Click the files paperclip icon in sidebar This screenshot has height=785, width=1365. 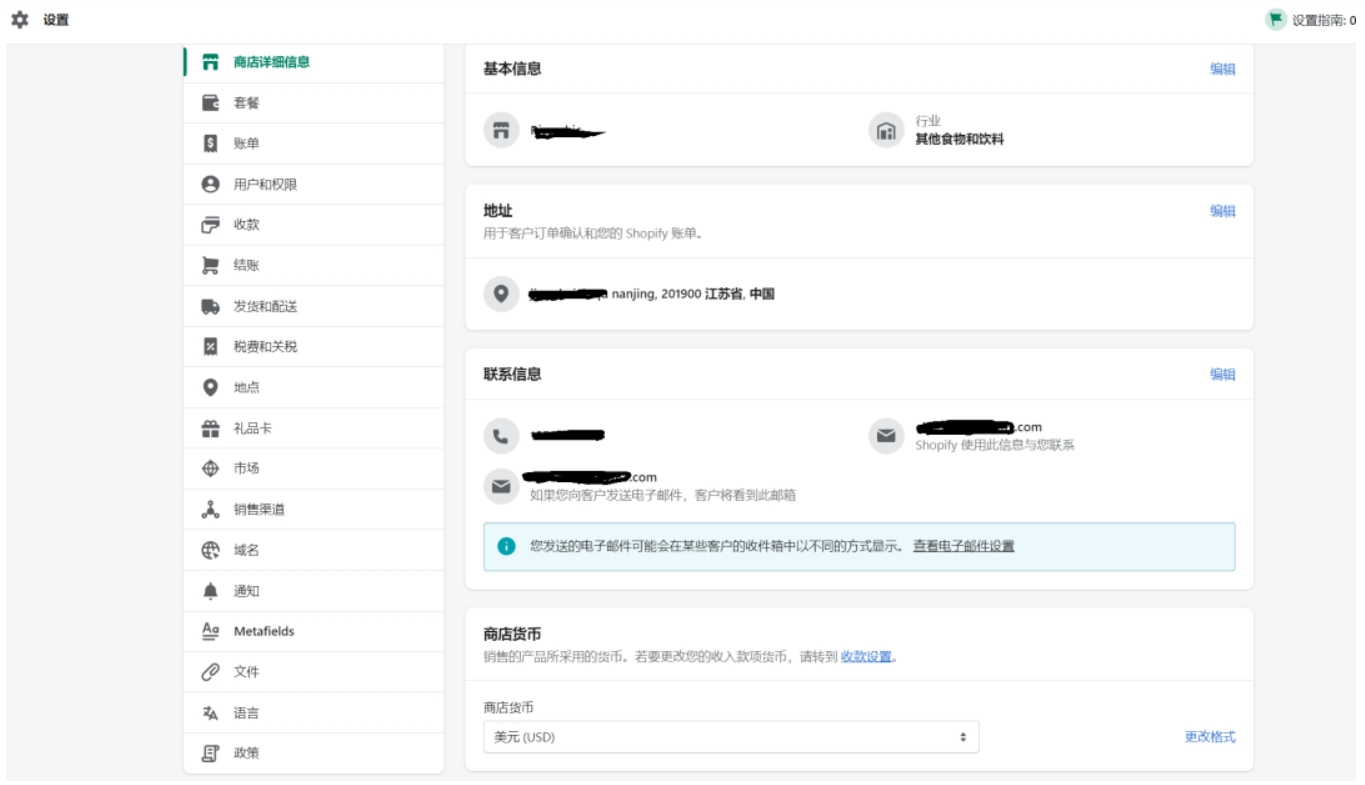pos(210,672)
